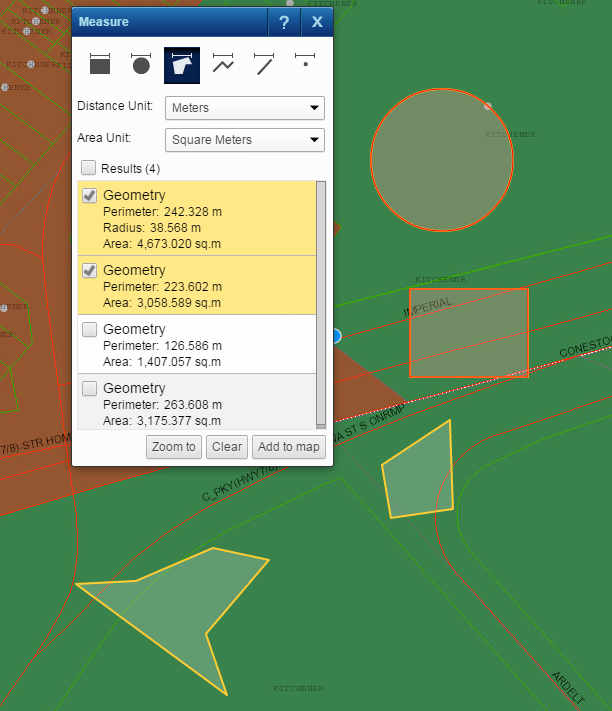Open Measure help question mark
Screen dimensions: 612x711
284,22
